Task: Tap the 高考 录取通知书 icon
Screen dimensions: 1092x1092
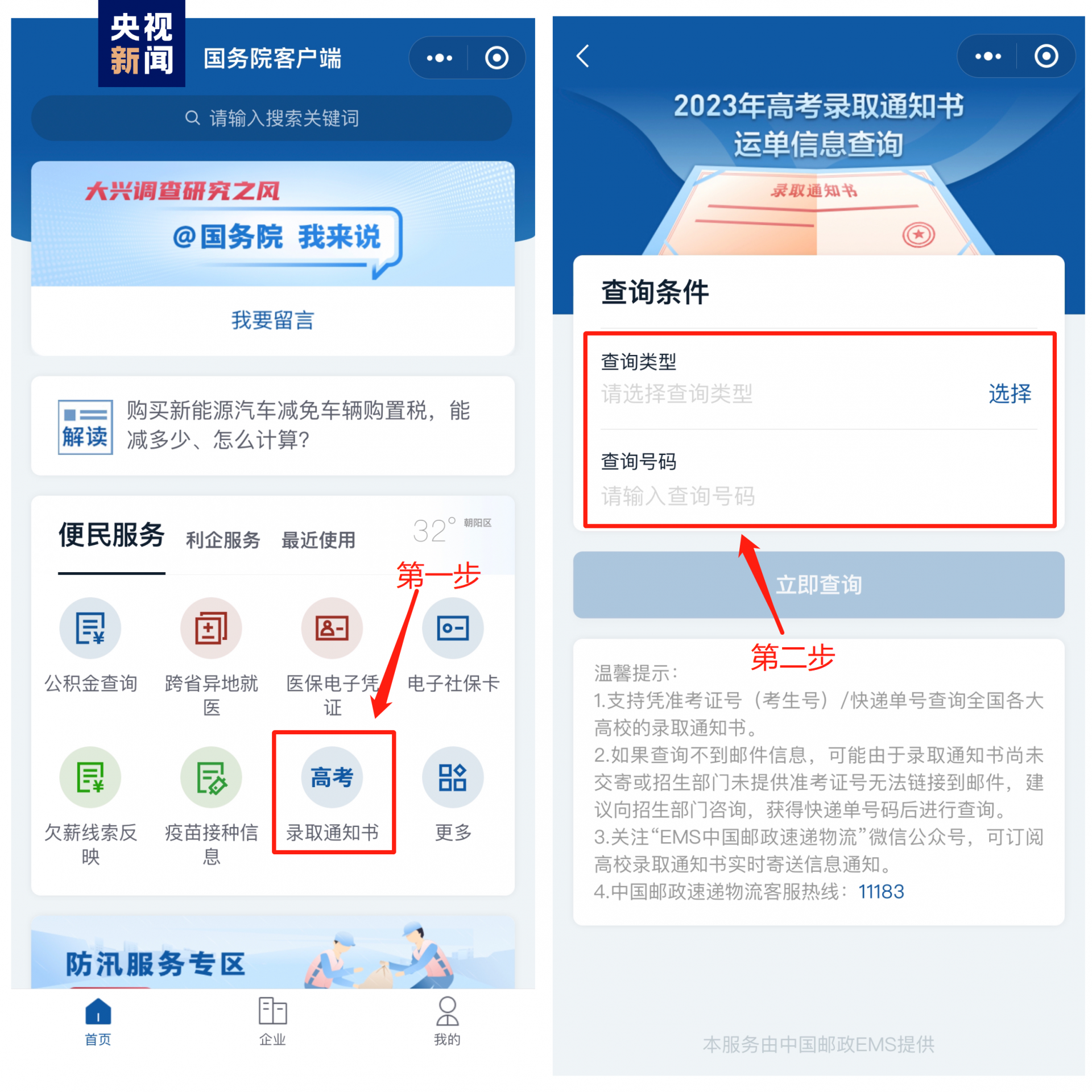Action: click(332, 777)
